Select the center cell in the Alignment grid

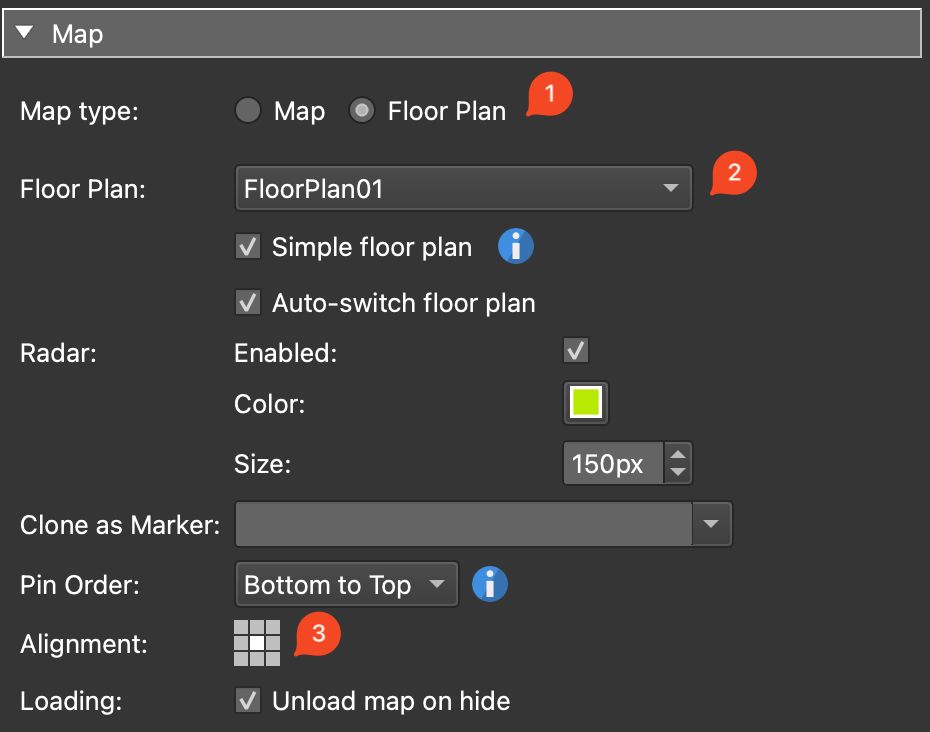coord(257,643)
